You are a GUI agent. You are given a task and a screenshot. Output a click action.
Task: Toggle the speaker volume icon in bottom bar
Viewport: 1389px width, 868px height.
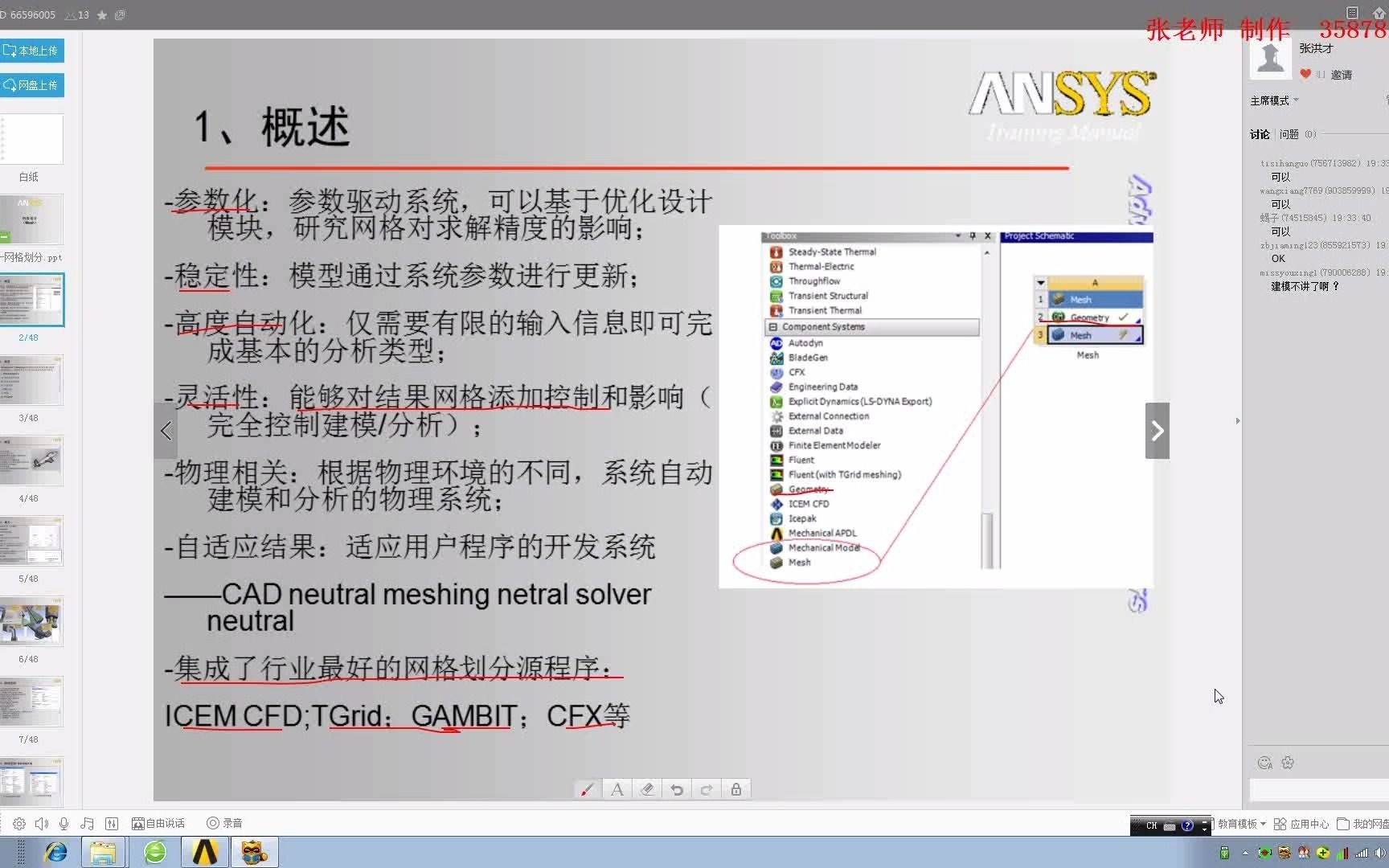pos(42,823)
